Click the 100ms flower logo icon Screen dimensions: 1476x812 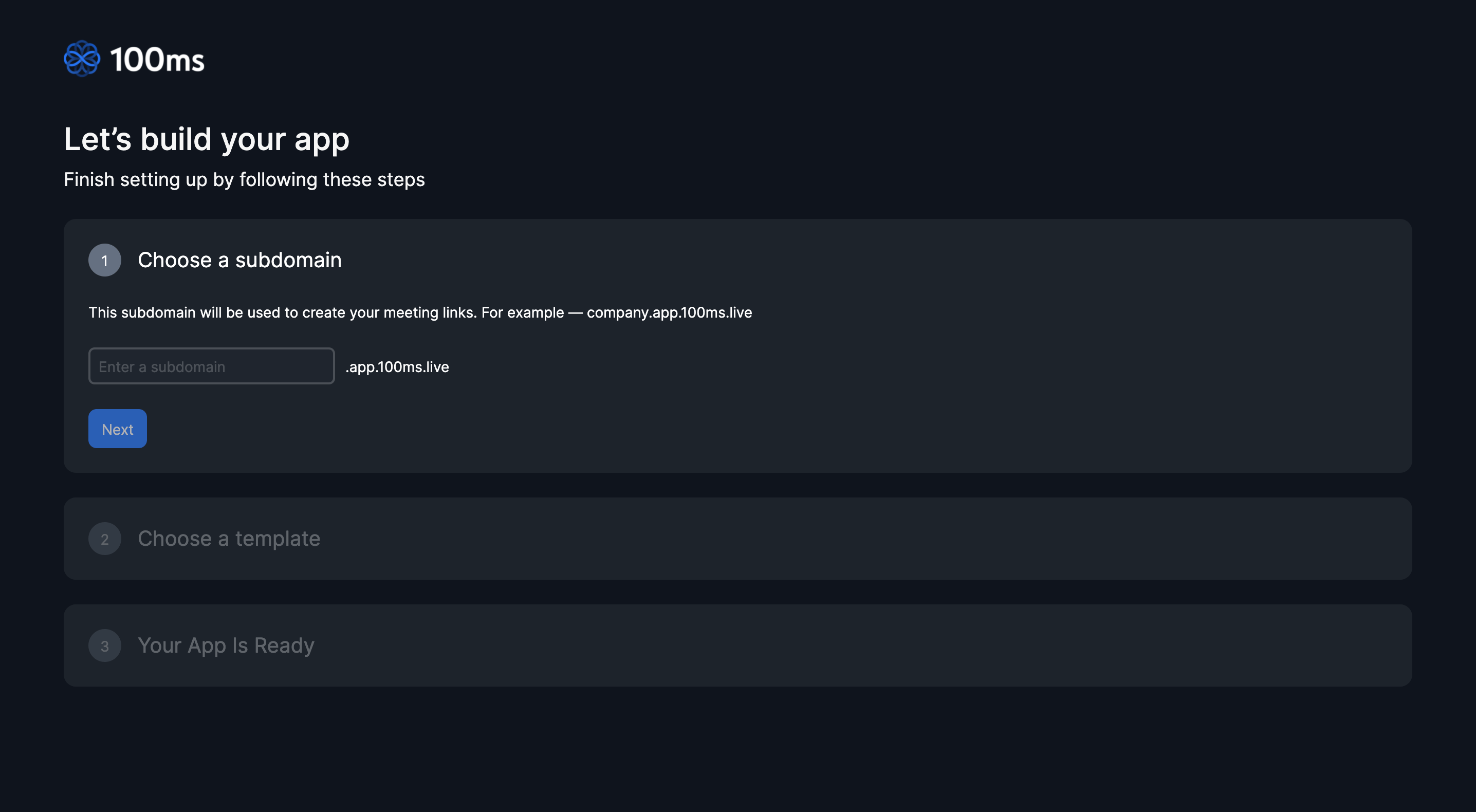pos(83,58)
